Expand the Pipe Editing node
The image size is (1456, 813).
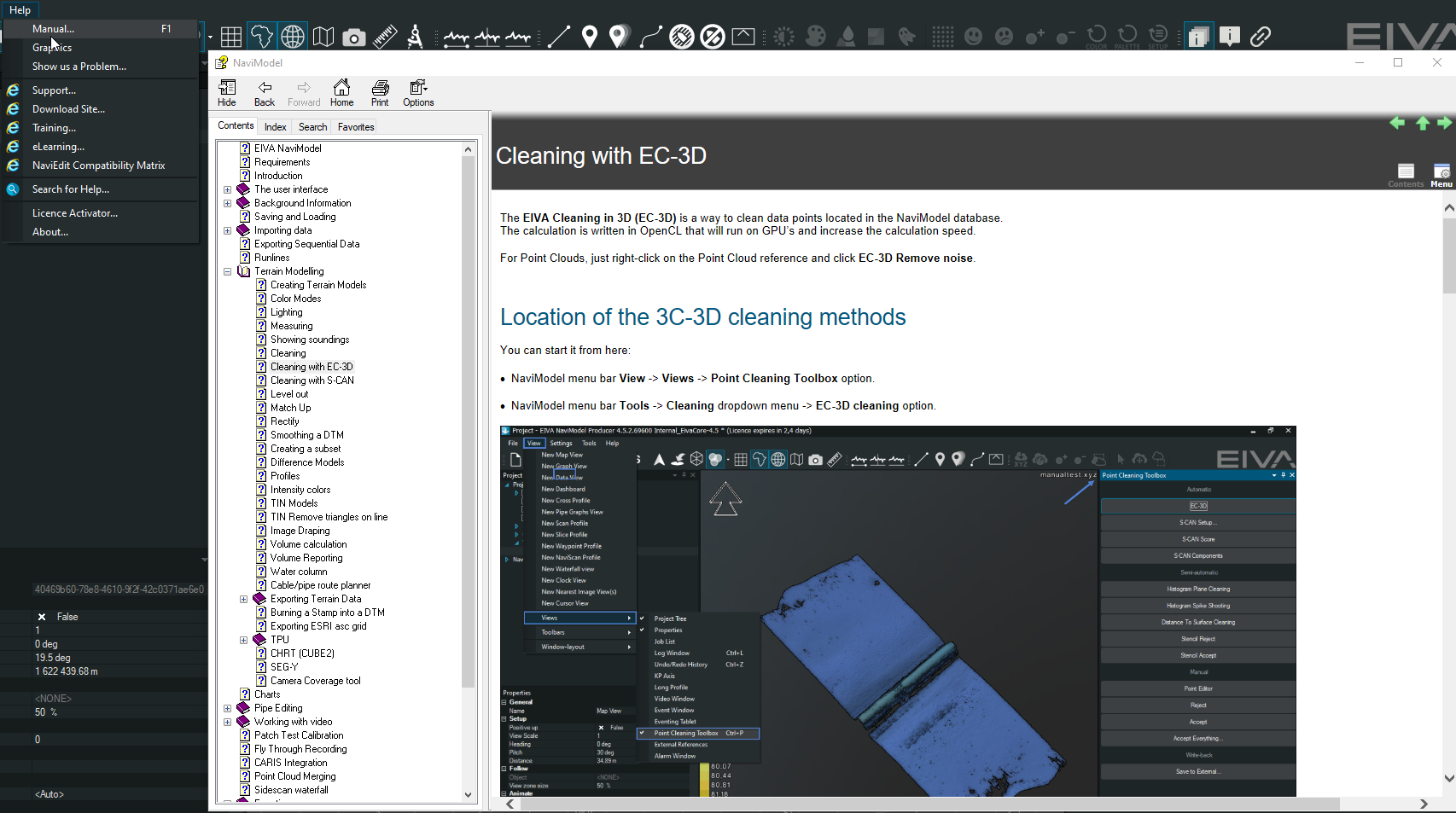[227, 708]
